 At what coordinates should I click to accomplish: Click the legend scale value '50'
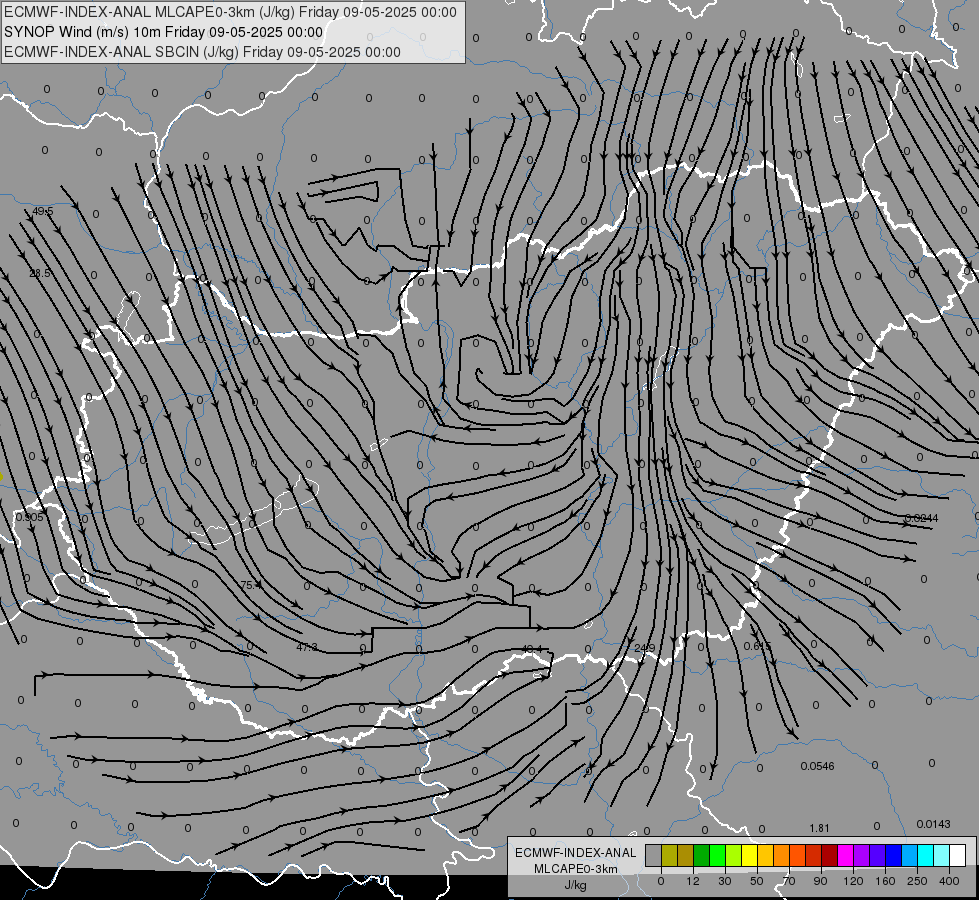[756, 881]
